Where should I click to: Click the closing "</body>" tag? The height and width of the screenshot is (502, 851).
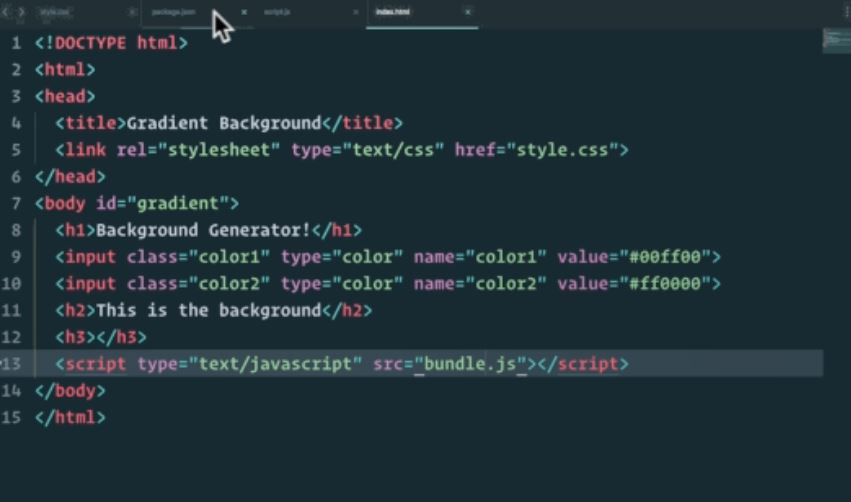tap(70, 391)
